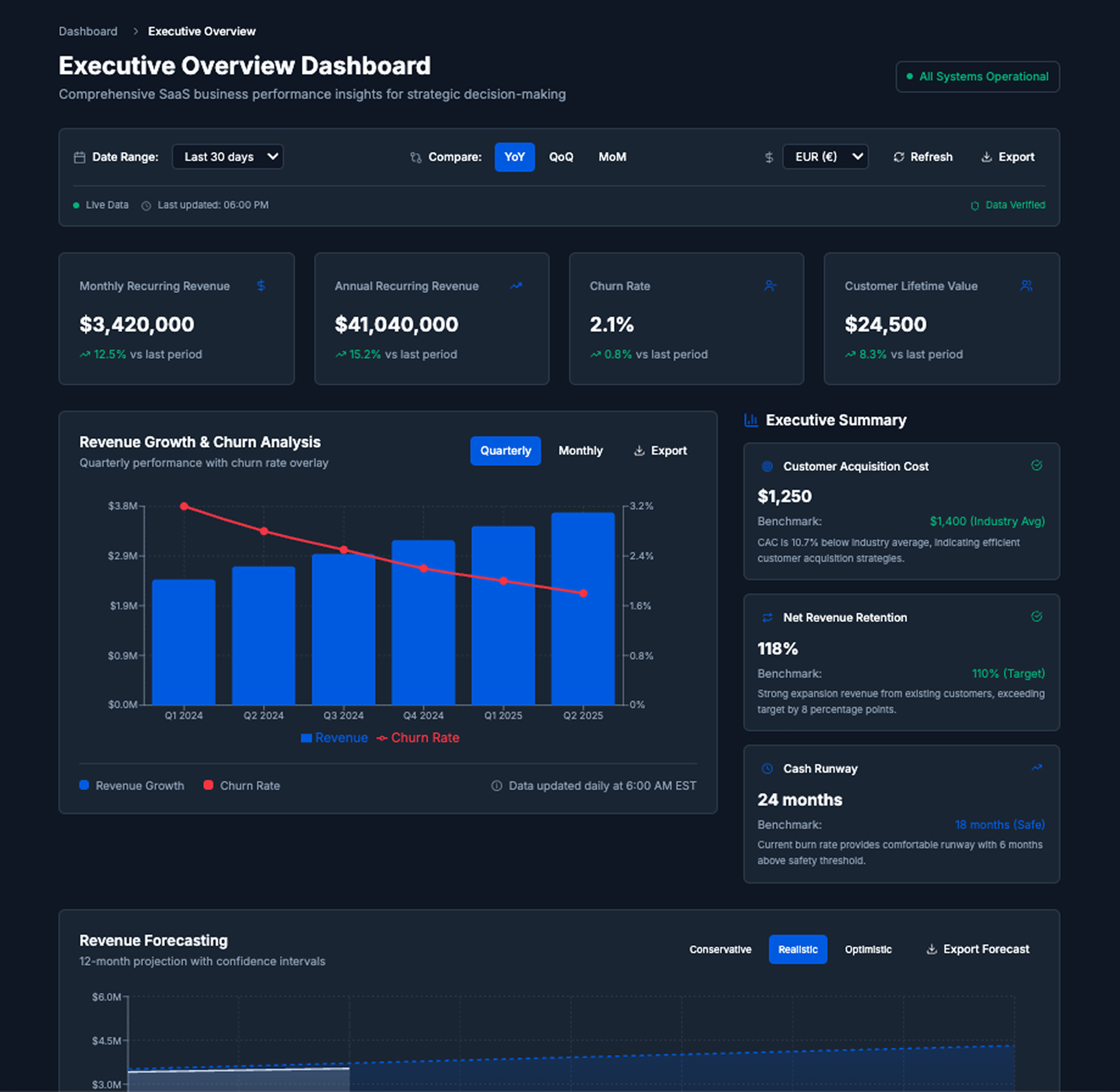Image resolution: width=1120 pixels, height=1092 pixels.
Task: Click the trend icon on Annual Recurring Revenue card
Action: click(516, 285)
